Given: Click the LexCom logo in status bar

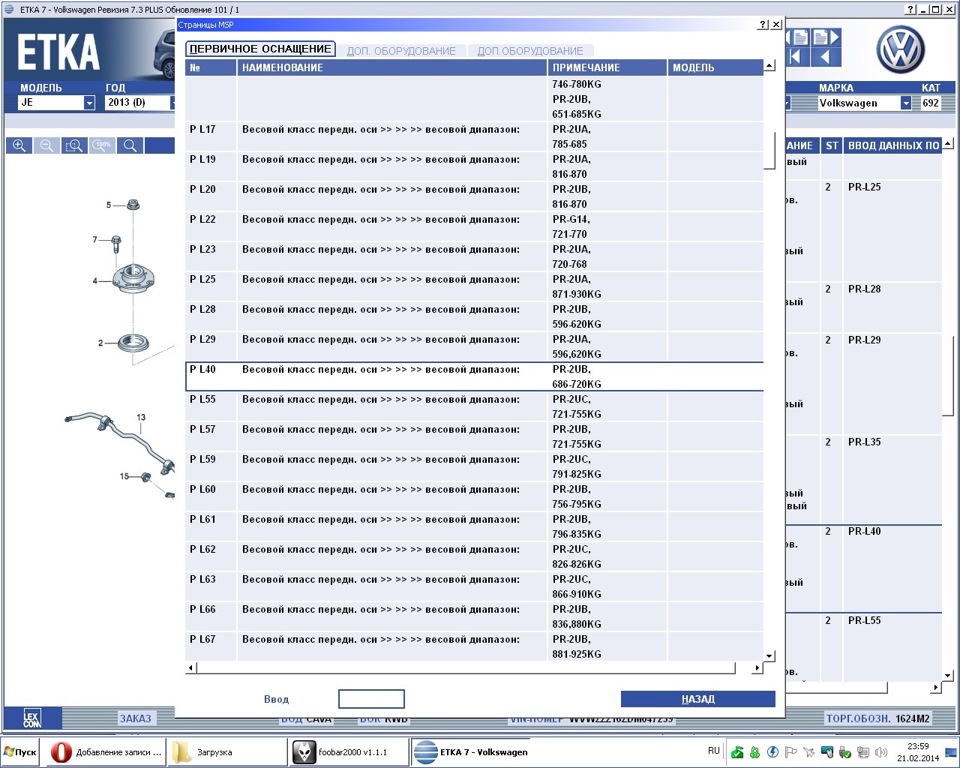Looking at the screenshot, I should click(32, 718).
